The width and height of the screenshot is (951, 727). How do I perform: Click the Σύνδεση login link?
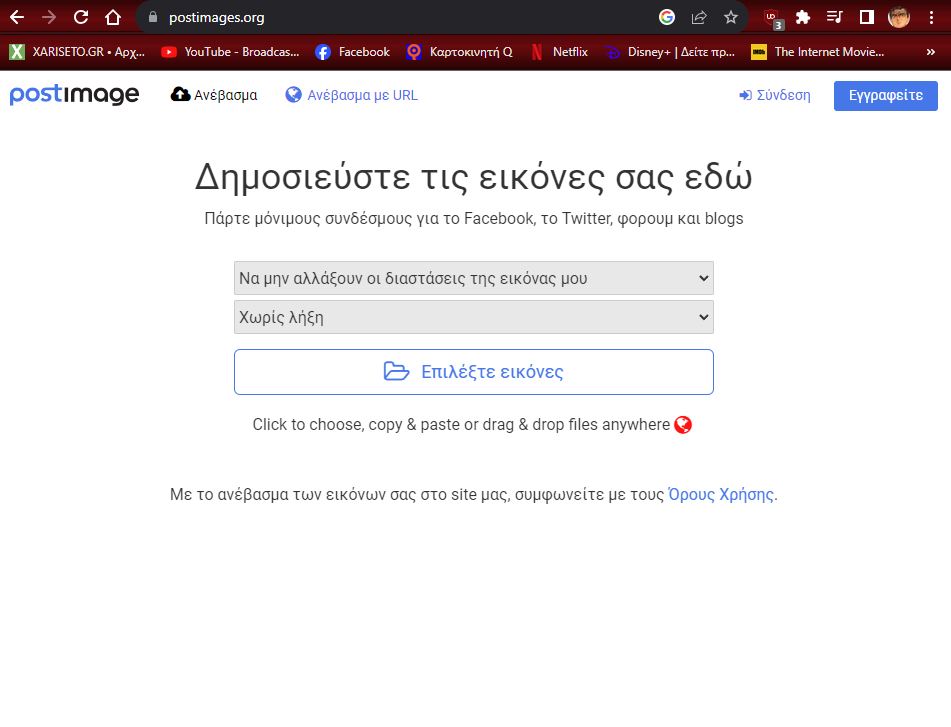[x=775, y=95]
